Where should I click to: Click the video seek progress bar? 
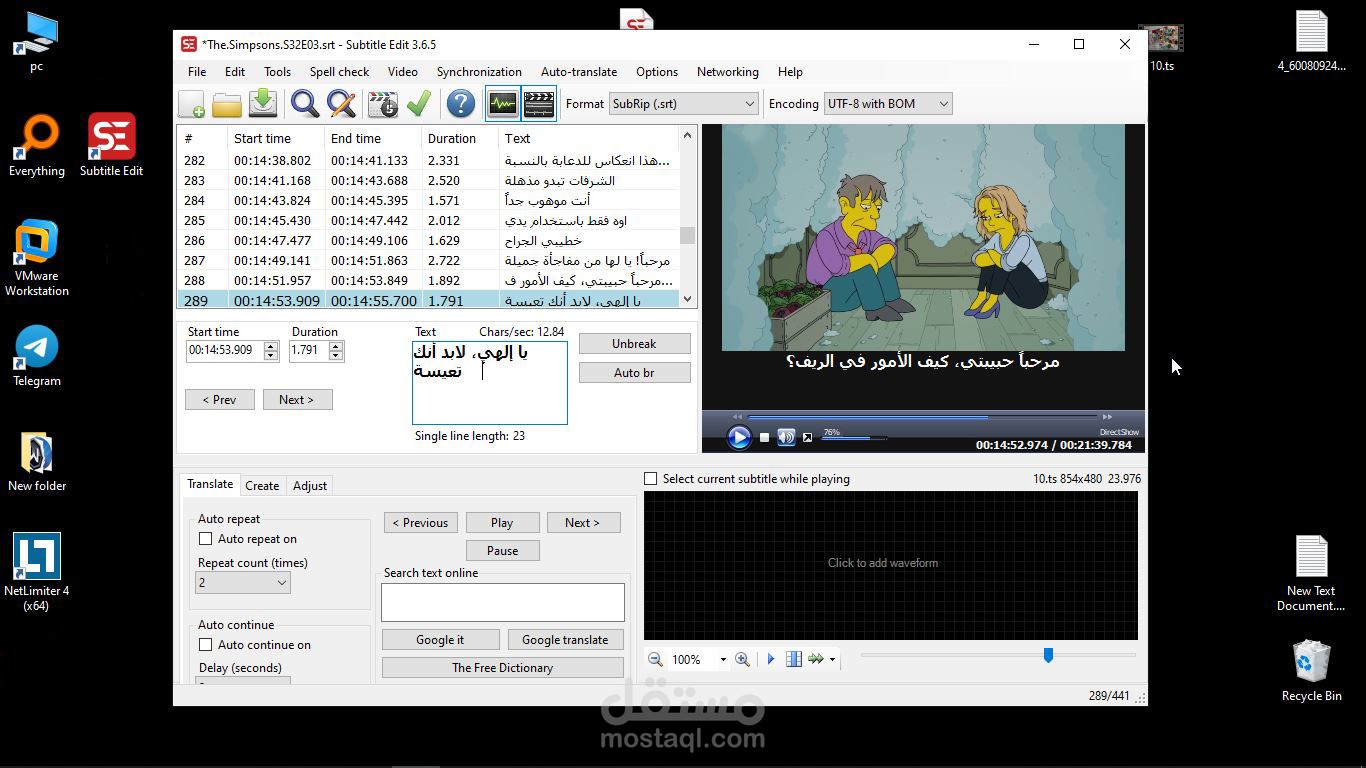tap(922, 416)
